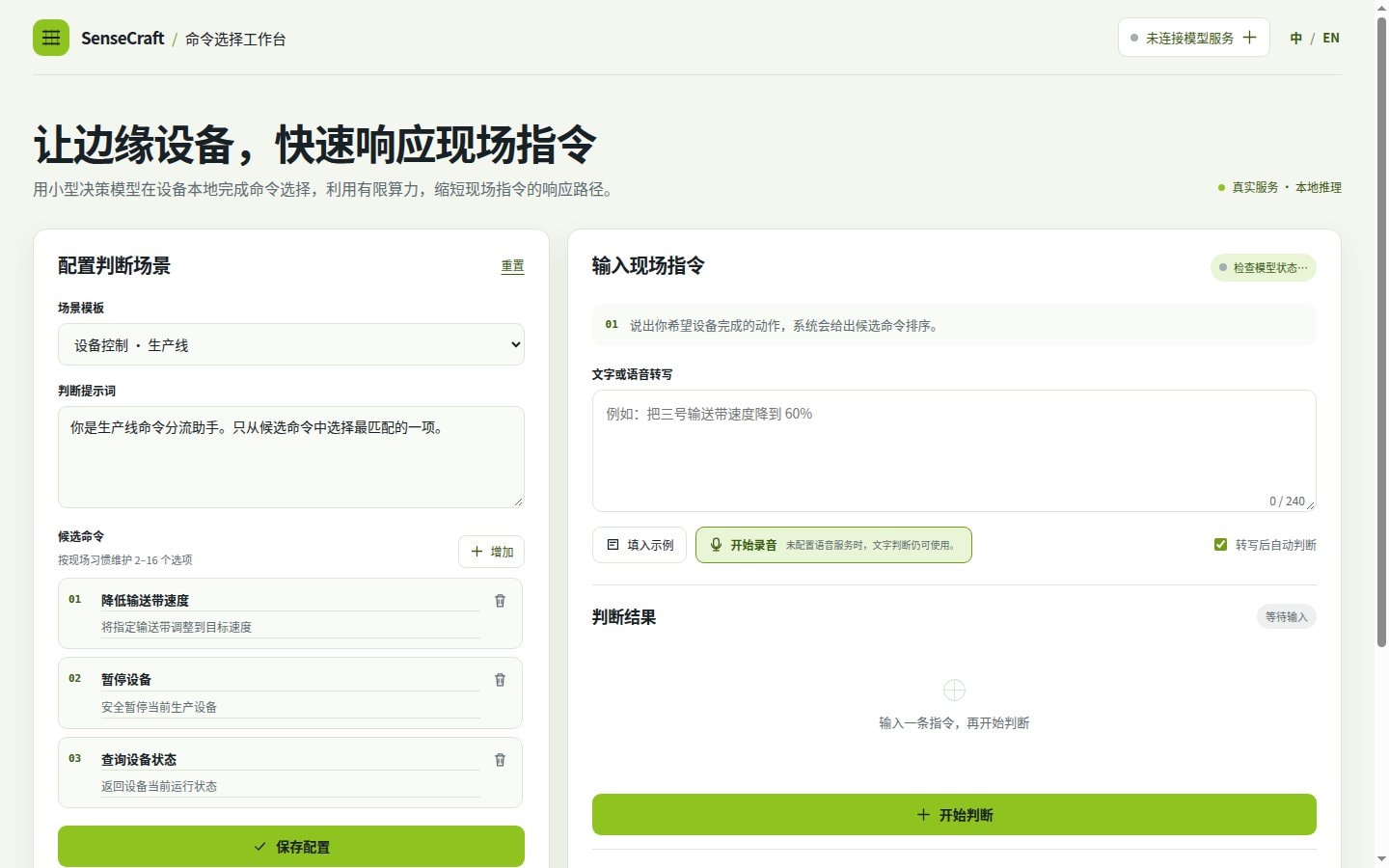Click into the 判断提示词 textarea
Viewport: 1389px width, 868px height.
coord(291,457)
